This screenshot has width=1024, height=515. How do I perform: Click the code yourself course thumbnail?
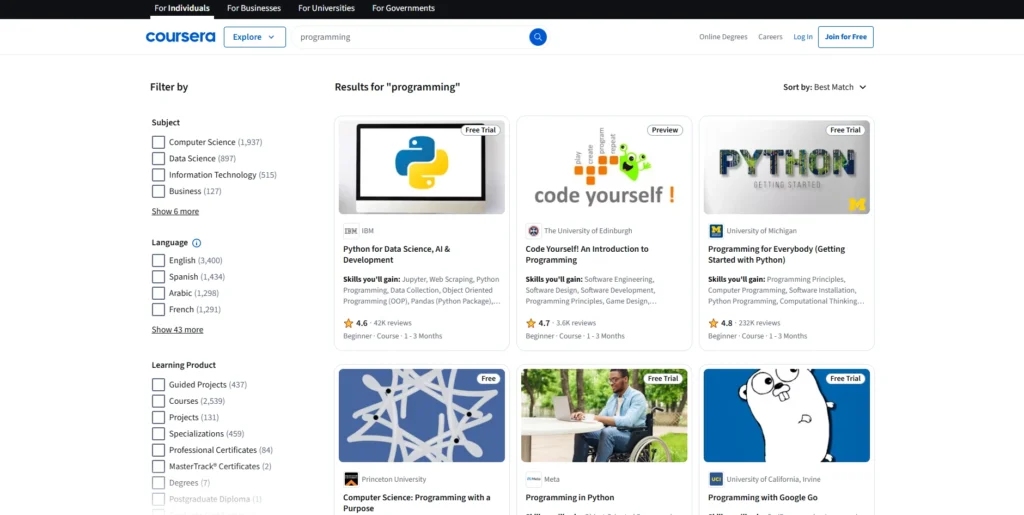[x=604, y=167]
